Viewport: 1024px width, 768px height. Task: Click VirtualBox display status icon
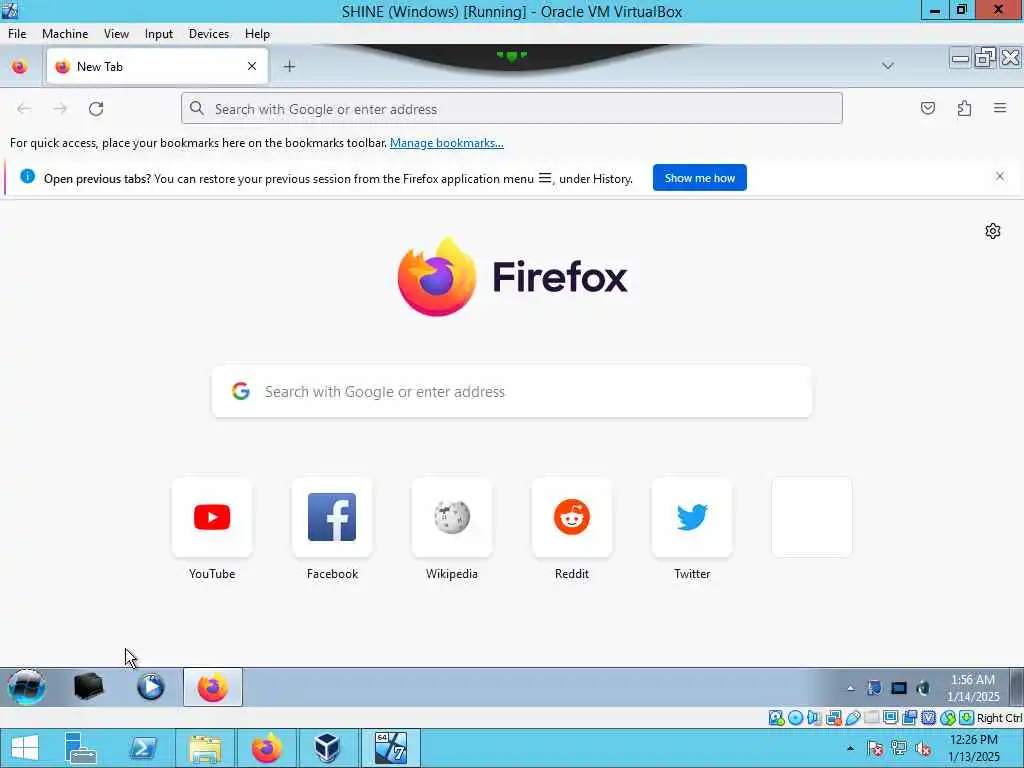point(890,718)
